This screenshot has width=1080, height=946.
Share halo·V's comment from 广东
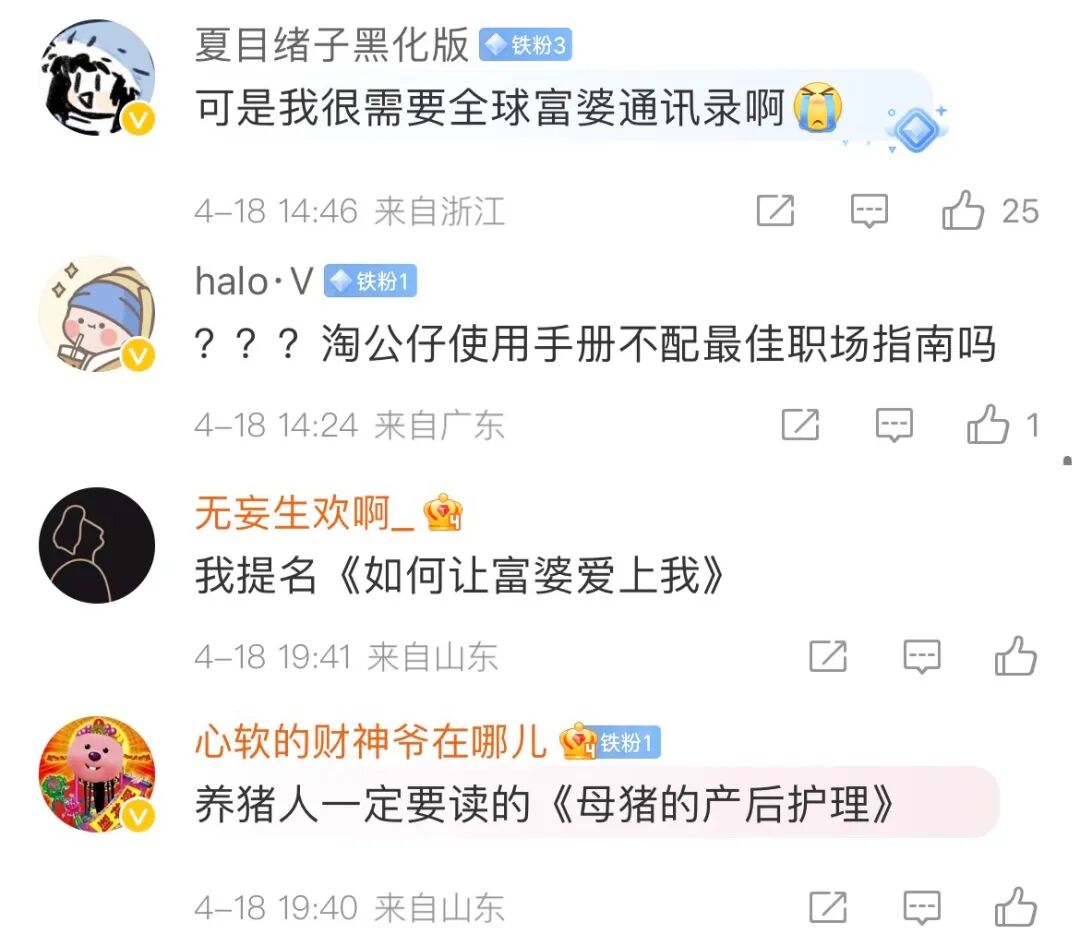(x=800, y=424)
